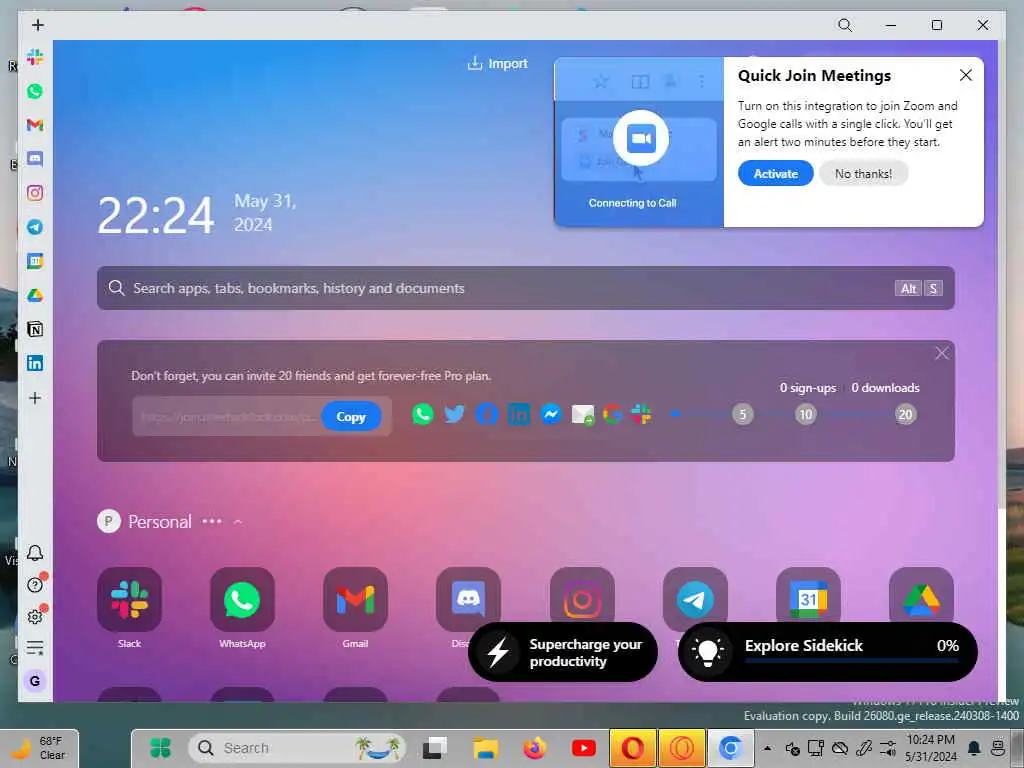Click the 10 sign-ups milestone marker

806,414
